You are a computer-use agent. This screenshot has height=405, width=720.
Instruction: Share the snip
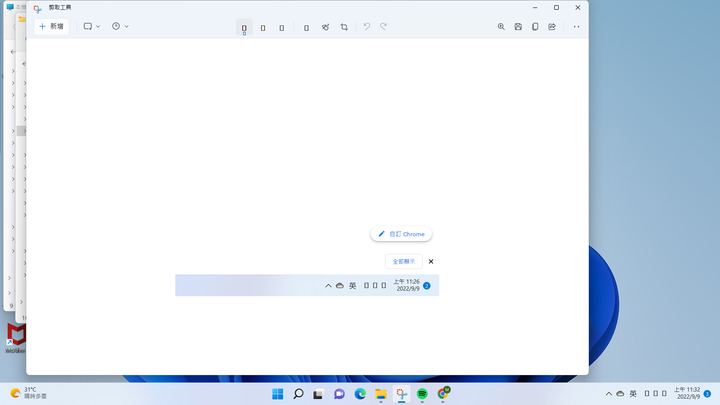[552, 27]
